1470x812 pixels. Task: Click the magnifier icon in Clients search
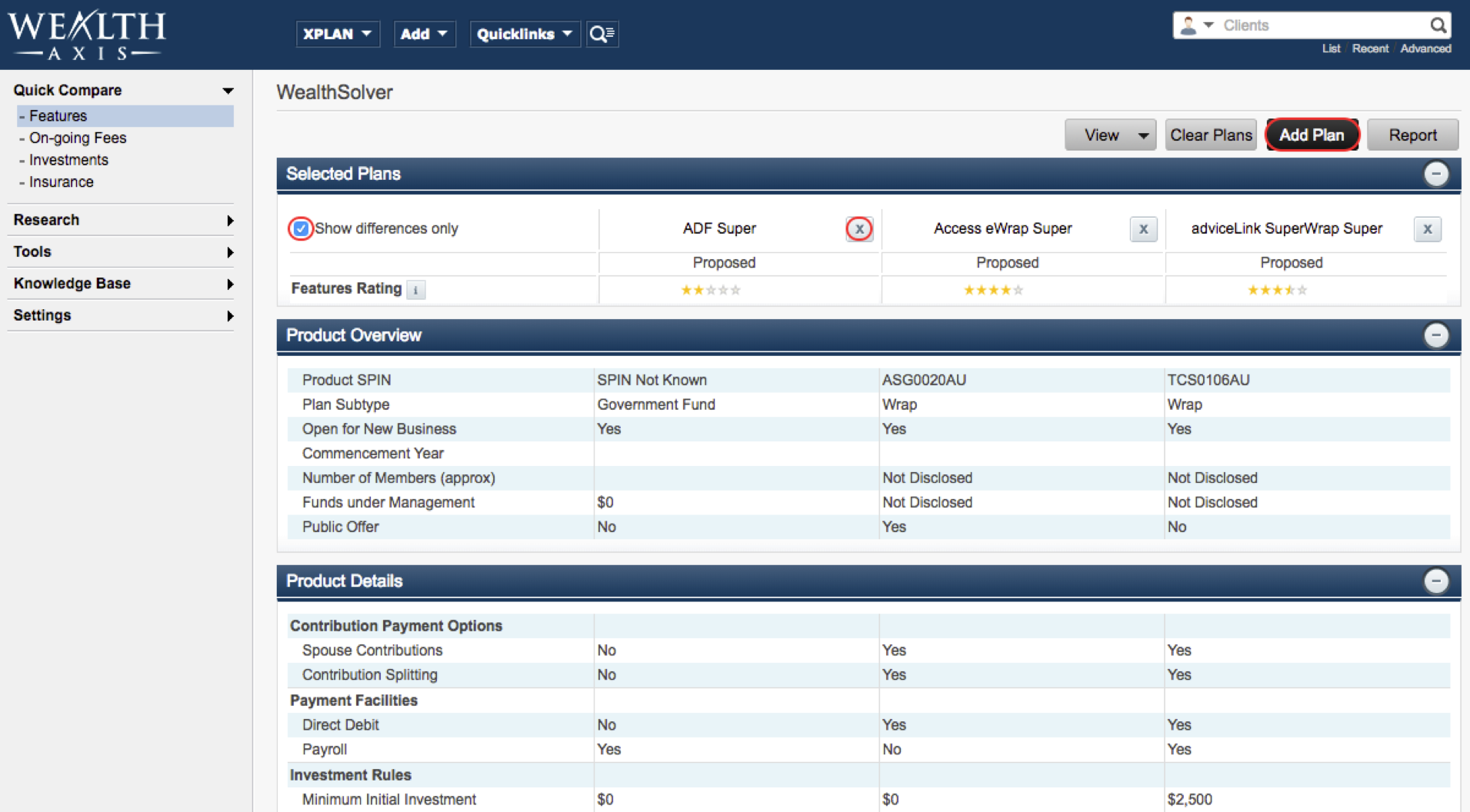(x=1438, y=25)
